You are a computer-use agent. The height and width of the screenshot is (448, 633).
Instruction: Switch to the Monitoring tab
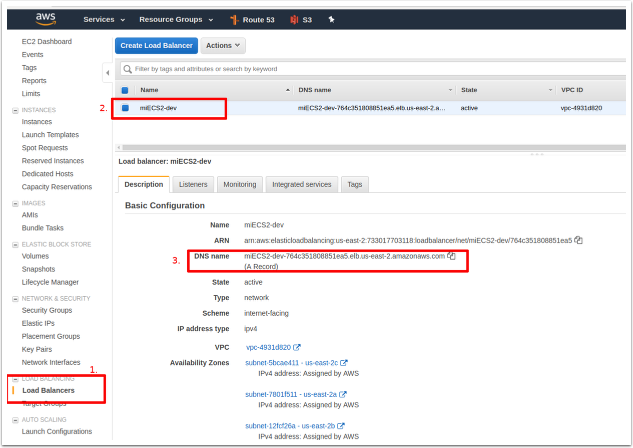[x=240, y=184]
